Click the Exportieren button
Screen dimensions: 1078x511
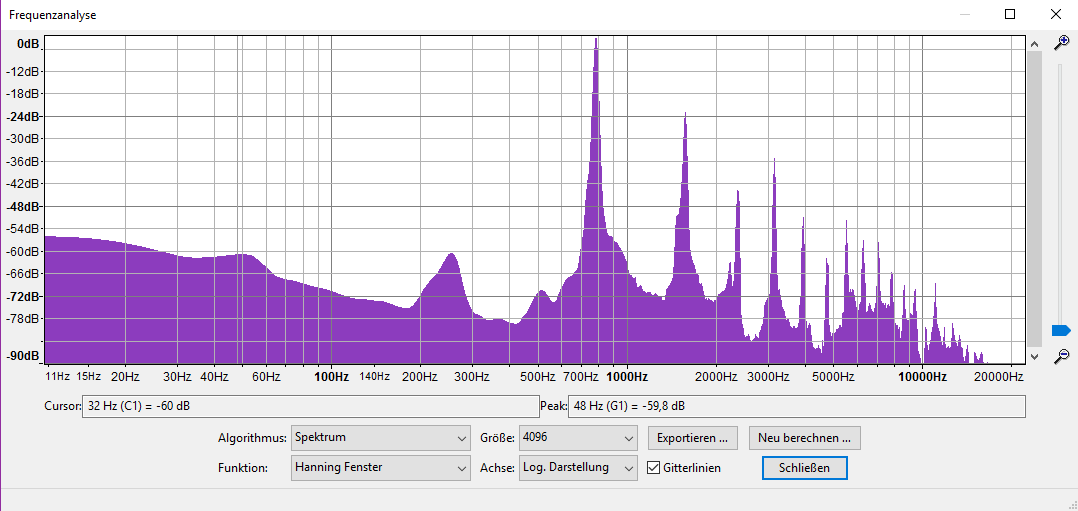(692, 437)
